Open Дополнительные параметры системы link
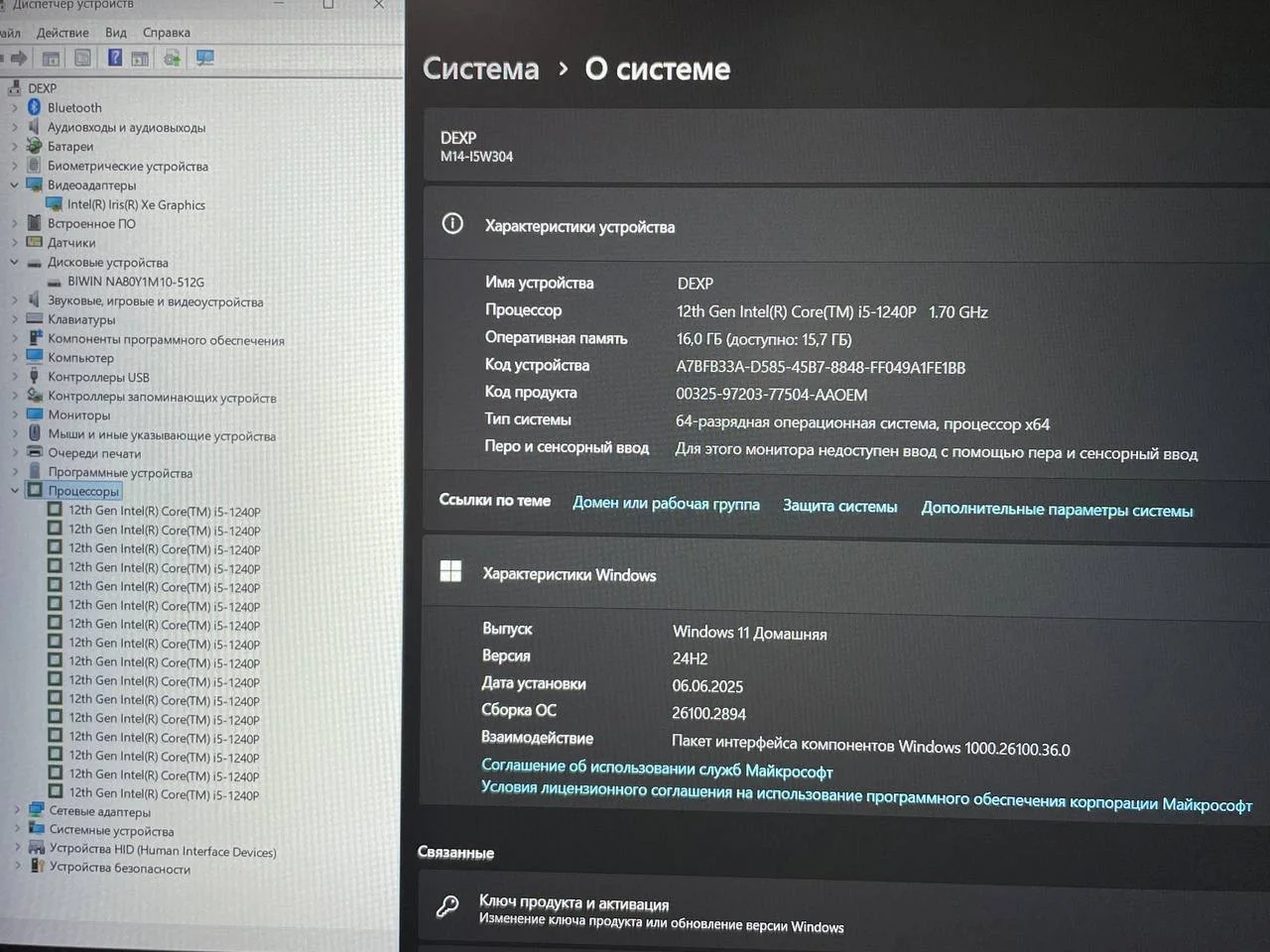 (x=1057, y=510)
